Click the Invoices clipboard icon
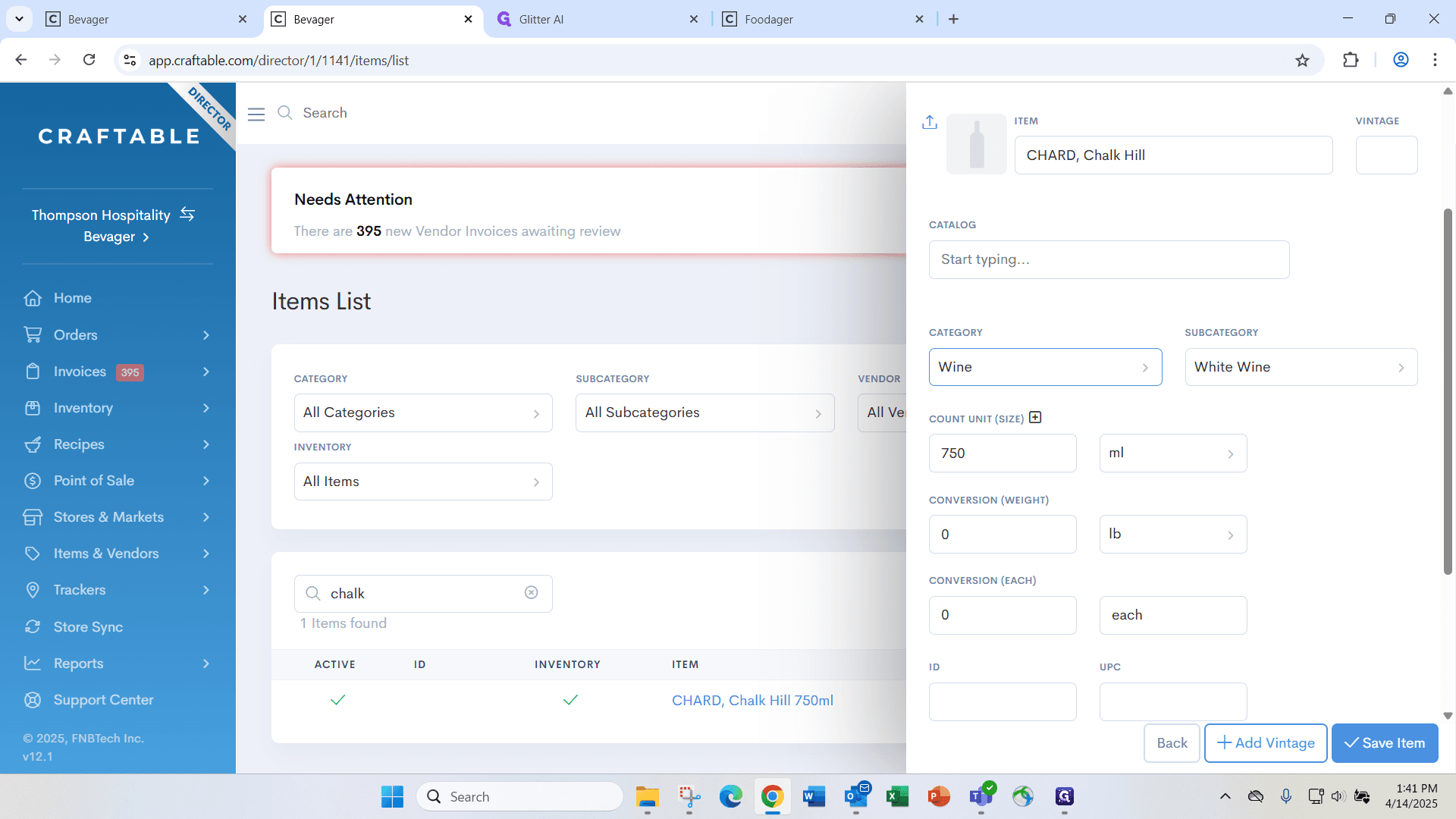Image resolution: width=1456 pixels, height=819 pixels. click(x=33, y=371)
